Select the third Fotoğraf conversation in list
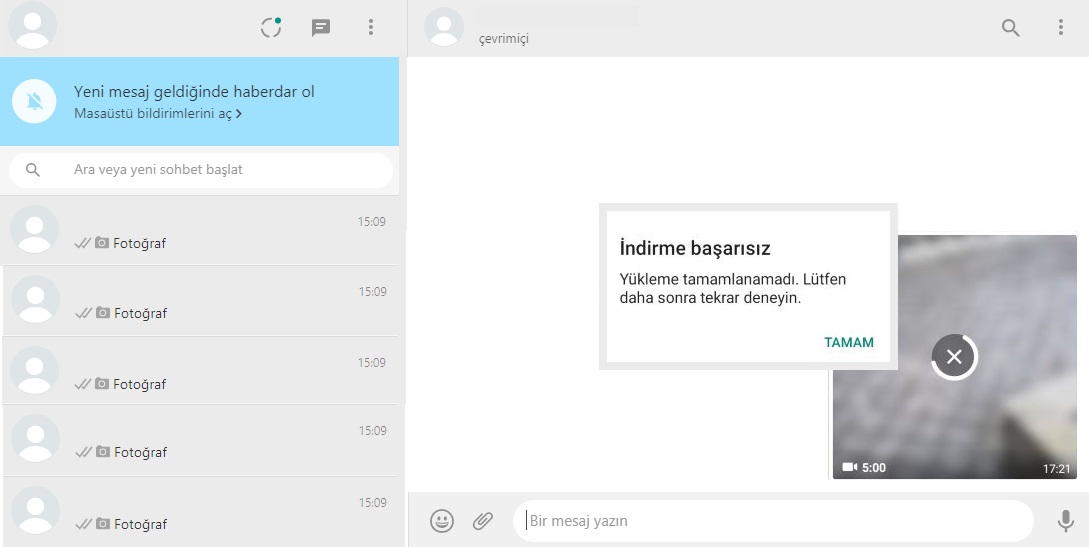Image resolution: width=1089 pixels, height=547 pixels. click(200, 371)
